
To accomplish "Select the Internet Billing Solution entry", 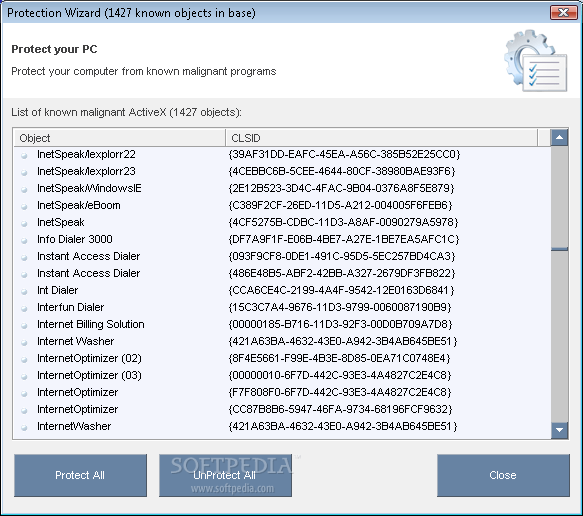I will (x=91, y=325).
